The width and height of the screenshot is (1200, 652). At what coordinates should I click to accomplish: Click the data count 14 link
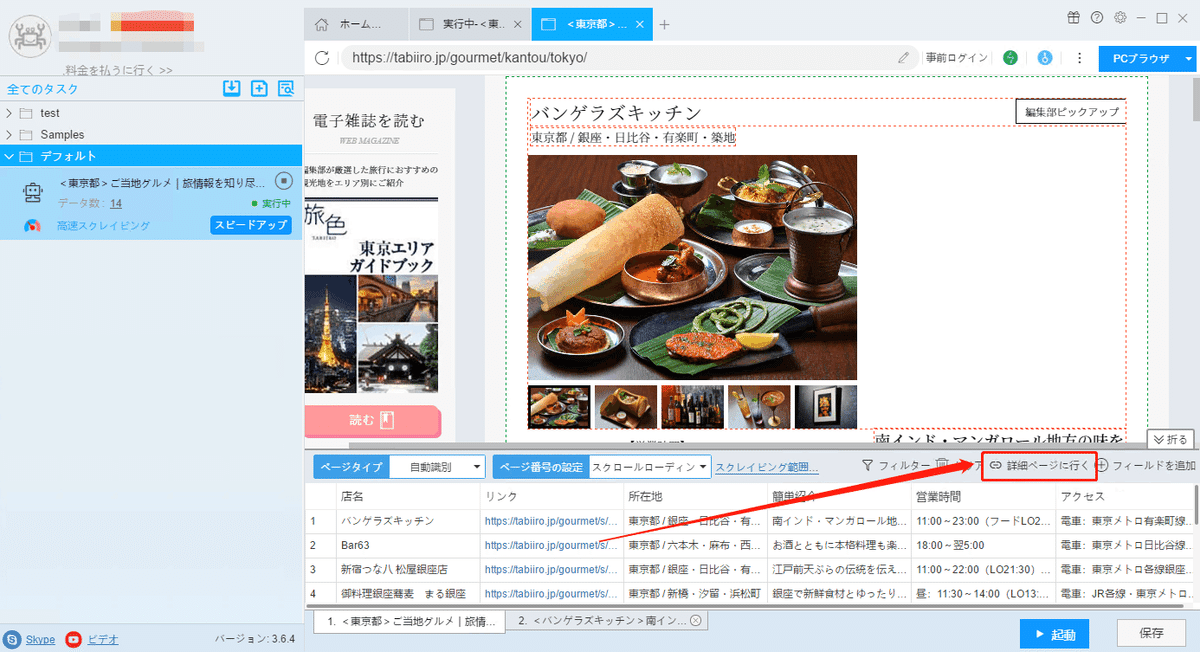pyautogui.click(x=116, y=203)
